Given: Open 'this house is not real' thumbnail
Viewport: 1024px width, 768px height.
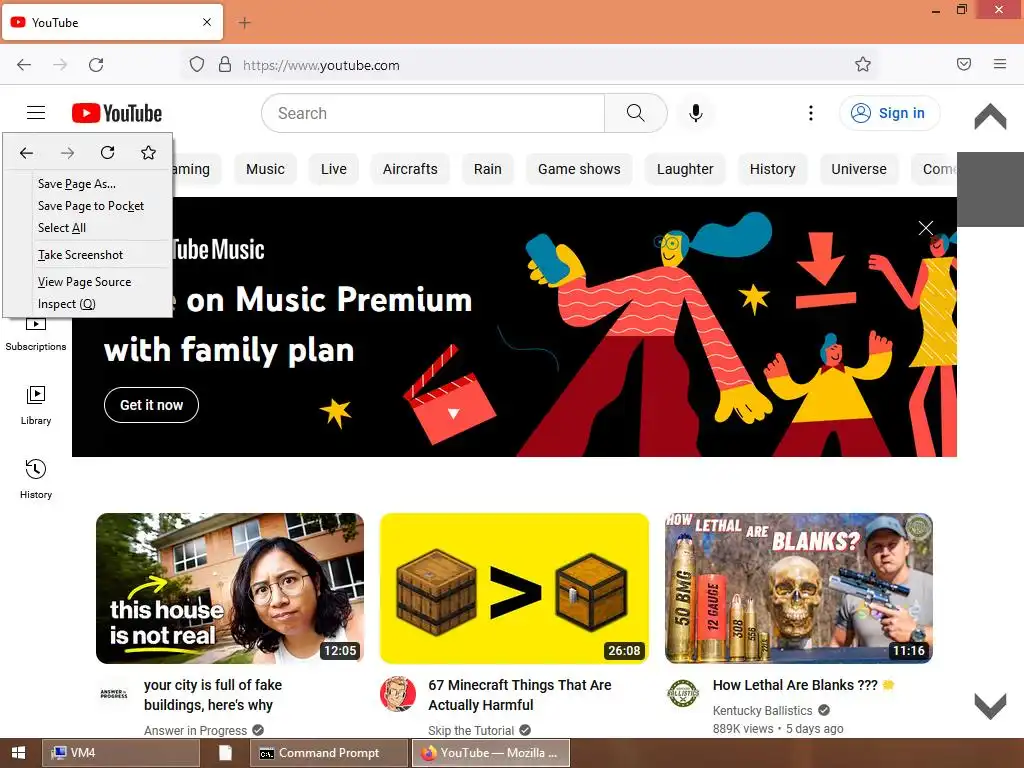Looking at the screenshot, I should [230, 588].
